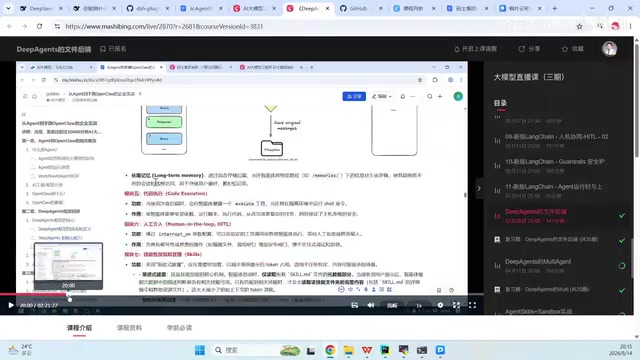640x360 pixels.
Task: Click the site information icon in address bar
Action: [57, 26]
